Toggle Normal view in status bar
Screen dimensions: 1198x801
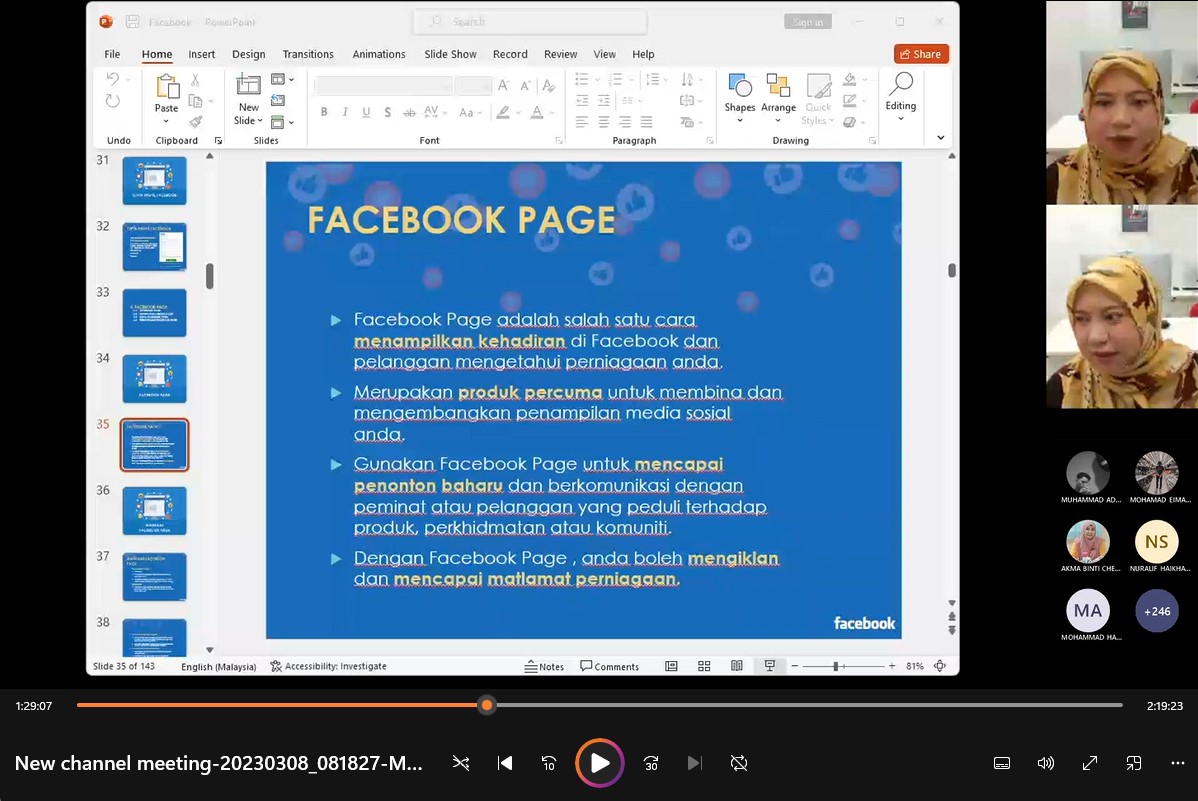click(672, 666)
